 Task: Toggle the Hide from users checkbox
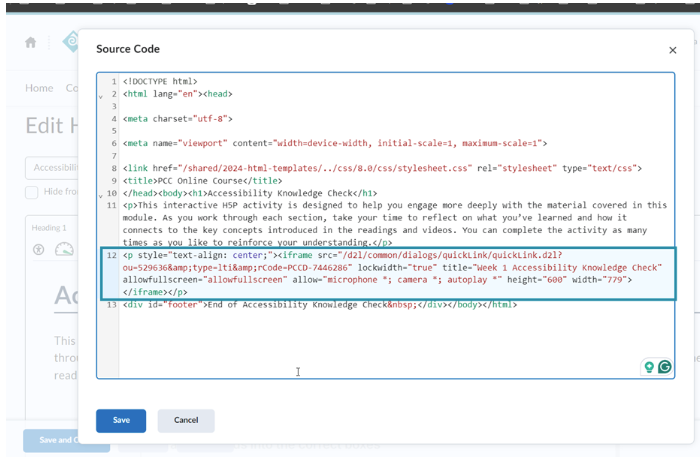tap(31, 192)
